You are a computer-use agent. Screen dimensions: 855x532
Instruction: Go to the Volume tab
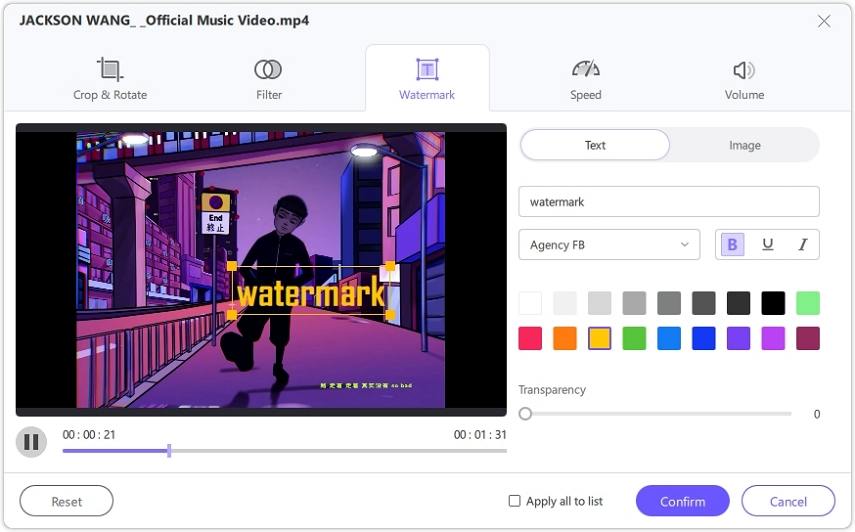tap(744, 79)
